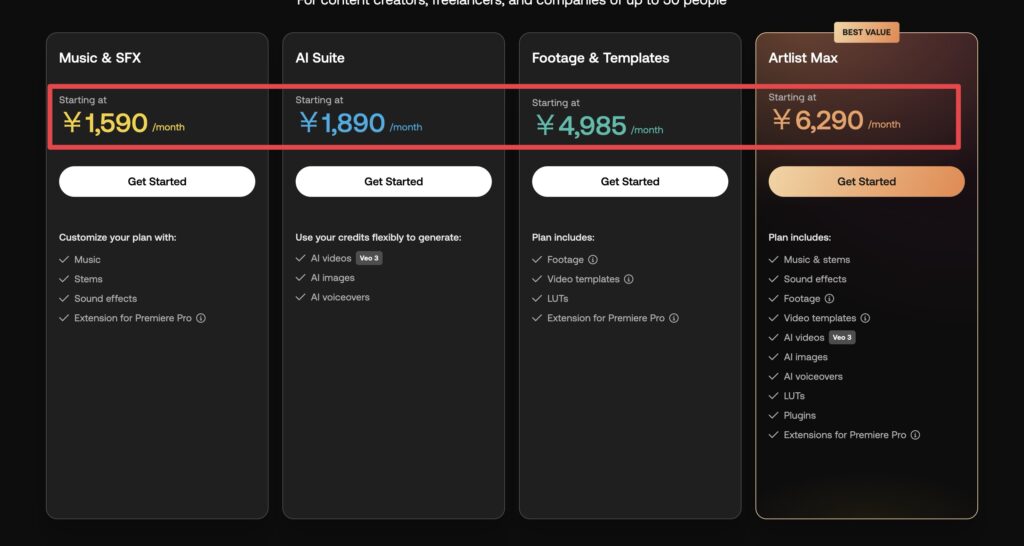Click the Veo 3 badge in Artlist Max
Screen dimensions: 1024x546
point(842,338)
